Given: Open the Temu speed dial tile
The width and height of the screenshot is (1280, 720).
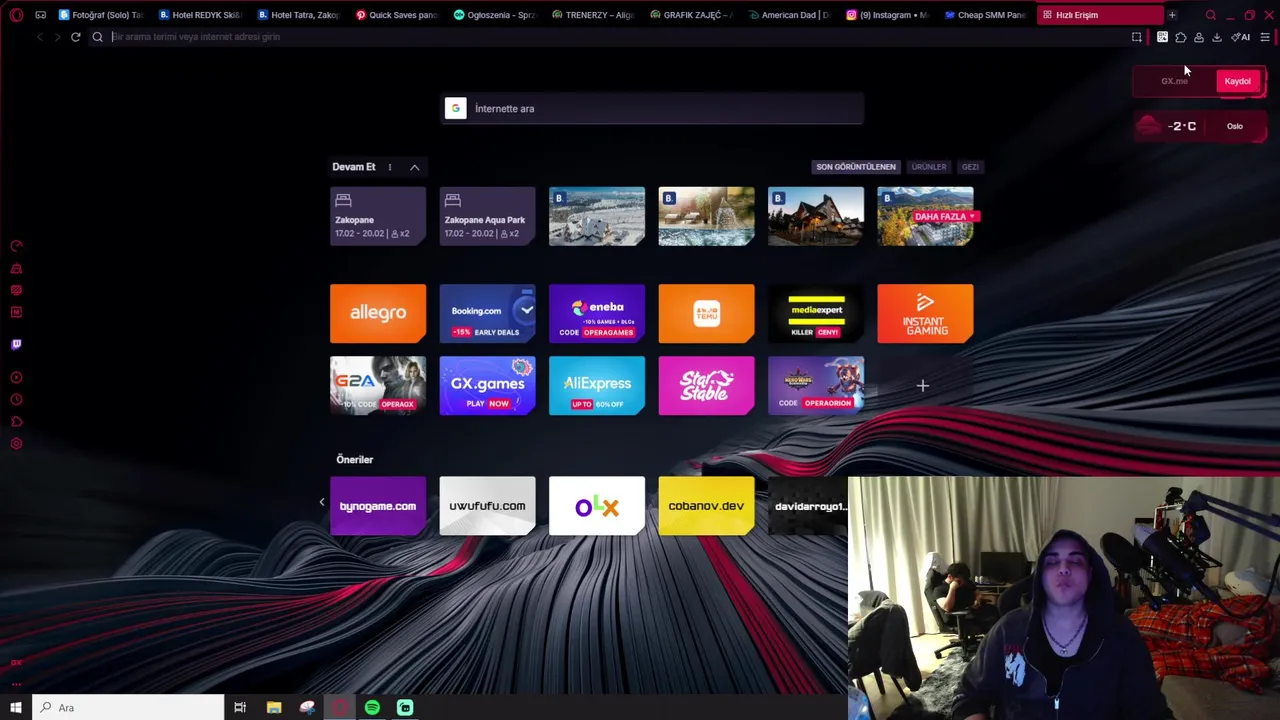Looking at the screenshot, I should coord(706,313).
